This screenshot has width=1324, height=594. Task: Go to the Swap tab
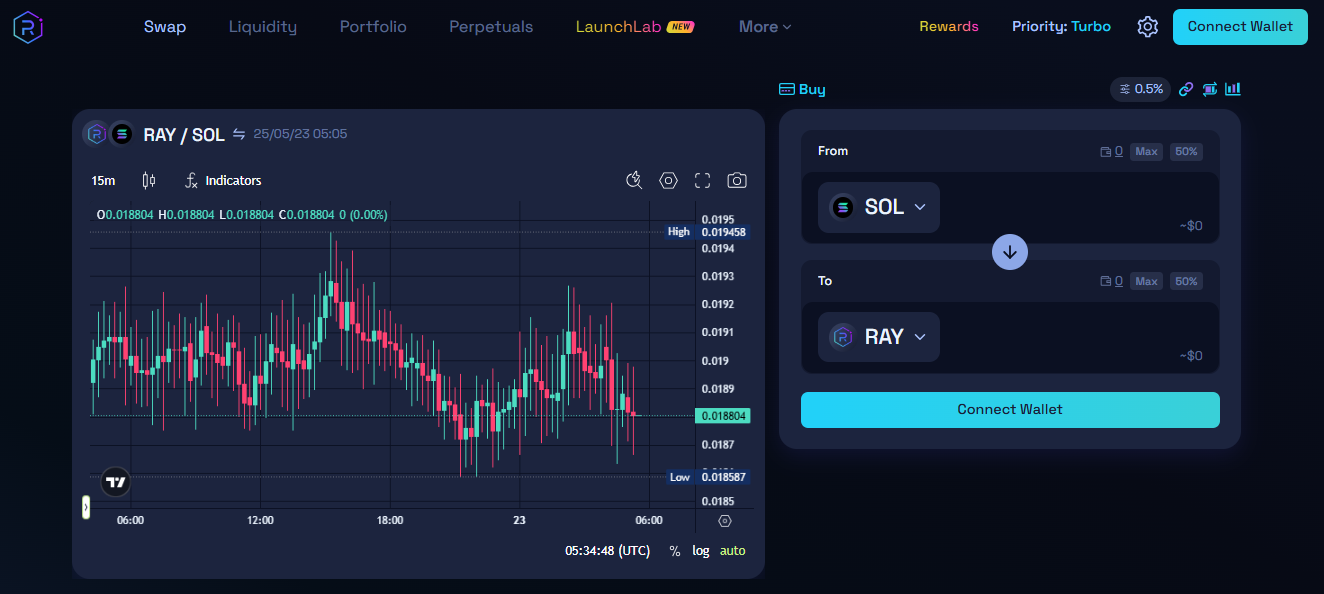165,27
